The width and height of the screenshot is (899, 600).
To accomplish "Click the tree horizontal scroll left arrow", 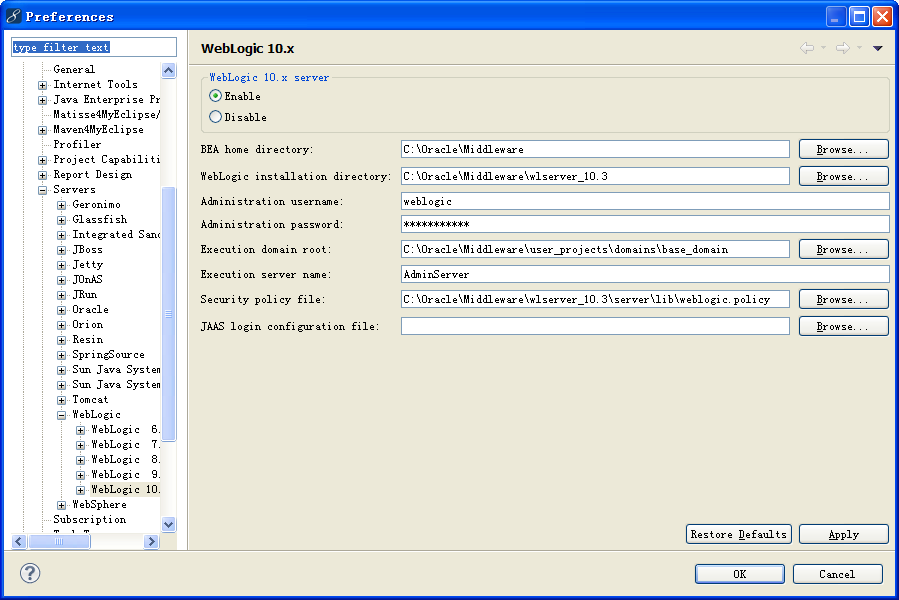I will click(x=19, y=541).
